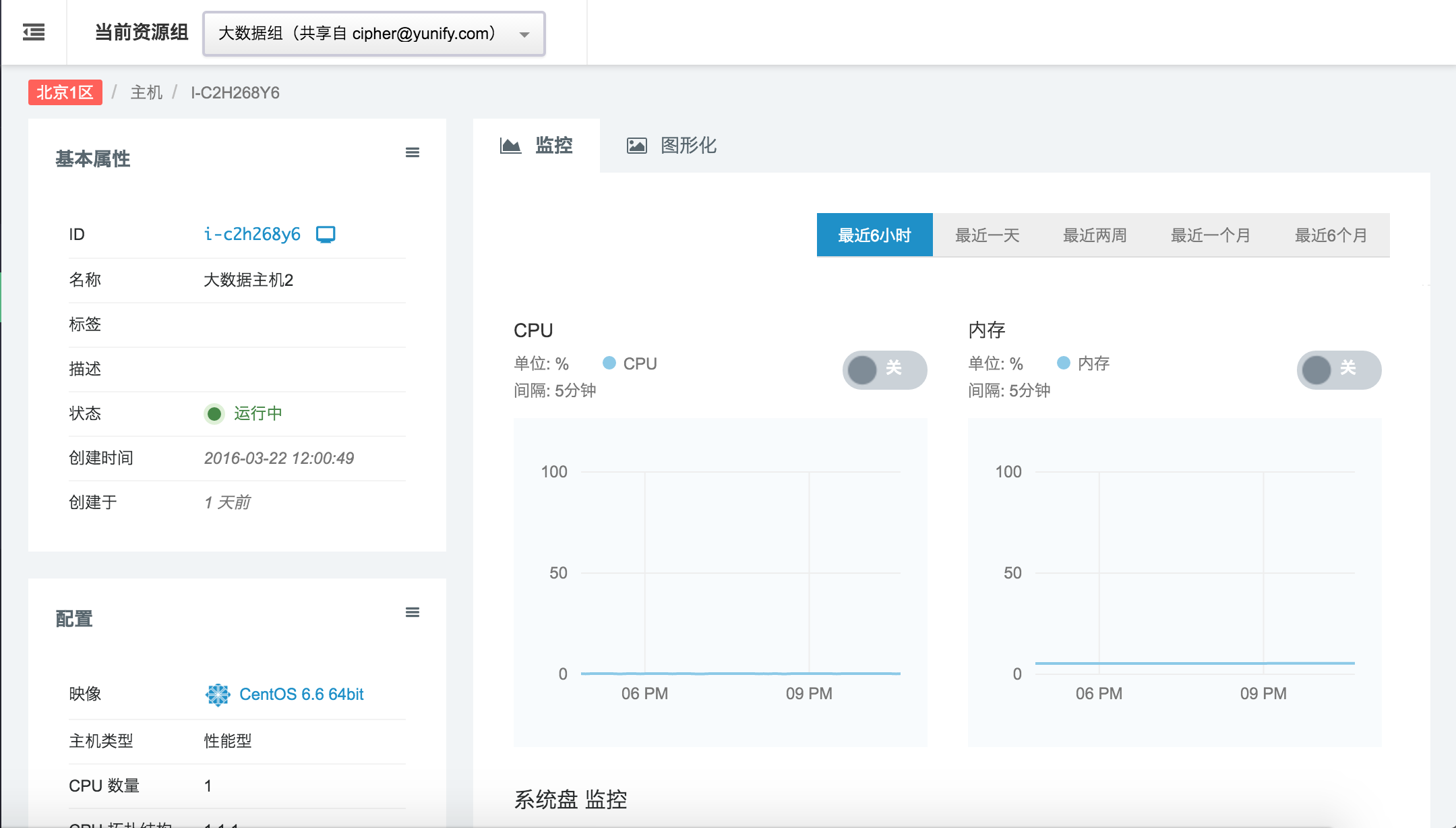
Task: Open the web console monitor icon beside the ID
Action: point(326,234)
